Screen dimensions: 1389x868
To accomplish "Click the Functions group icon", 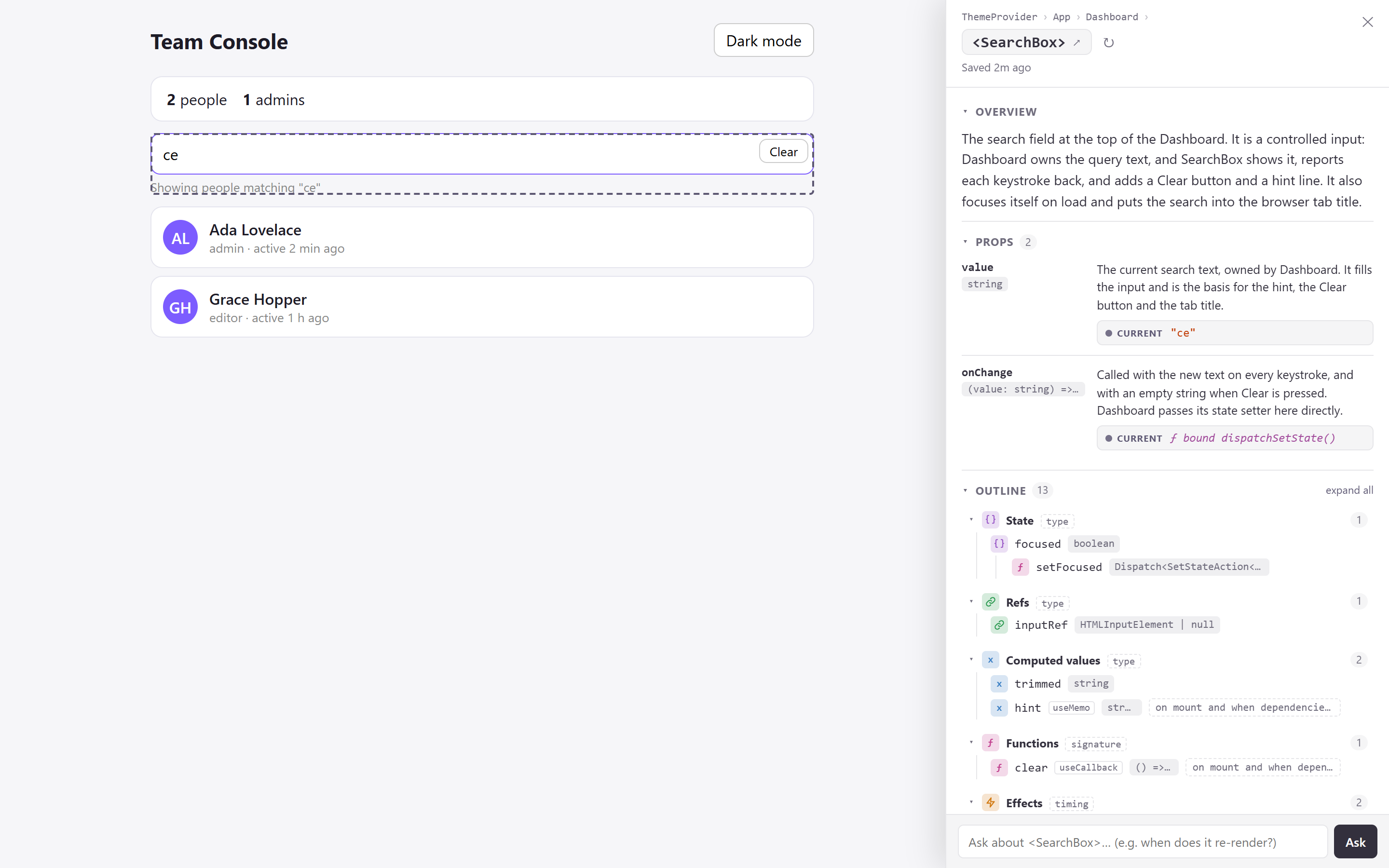I will [x=990, y=743].
